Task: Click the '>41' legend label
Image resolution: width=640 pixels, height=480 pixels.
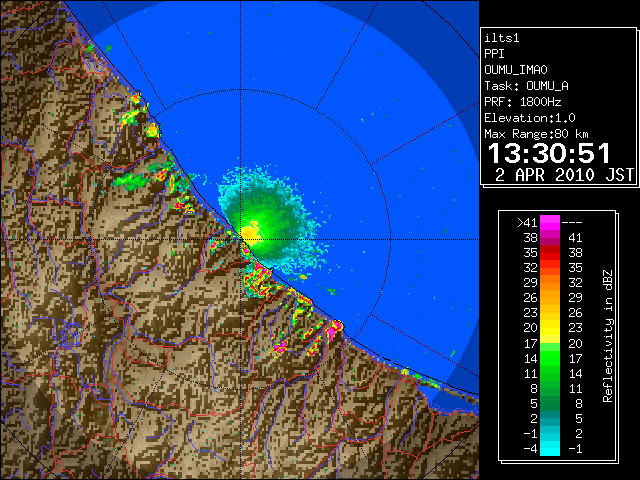Action: click(527, 223)
